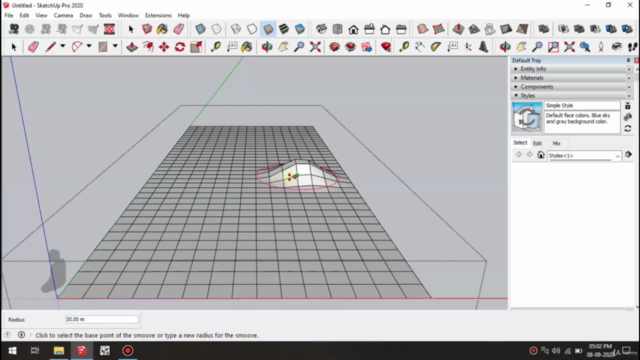Screen dimensions: 640x360
Task: Select Sandbox From Scratch tool
Action: pos(439,29)
